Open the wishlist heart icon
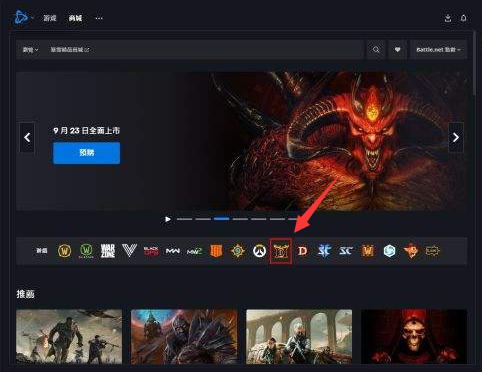Viewport: 482px width, 372px height. [x=397, y=50]
